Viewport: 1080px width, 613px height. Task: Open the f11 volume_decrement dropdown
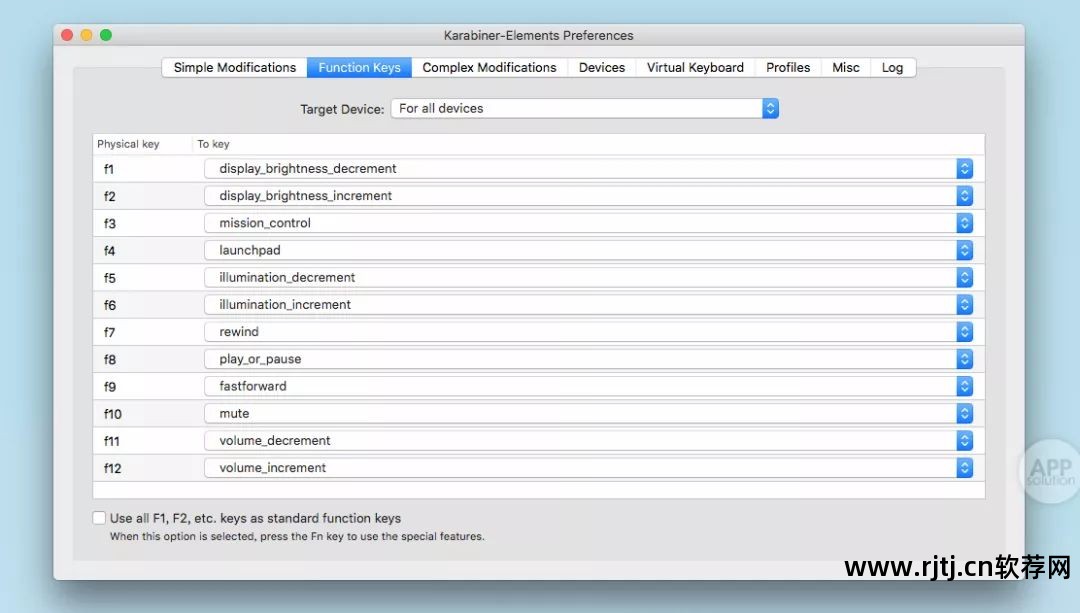point(588,441)
